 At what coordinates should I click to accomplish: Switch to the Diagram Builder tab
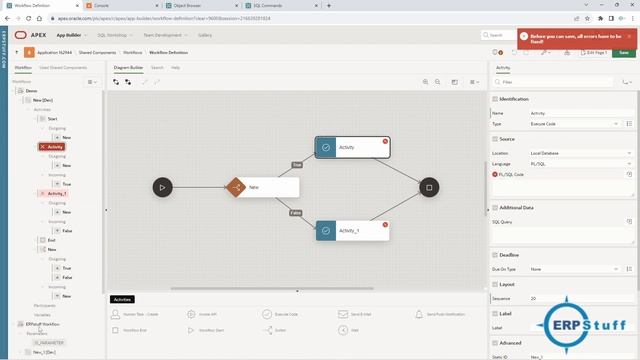click(128, 68)
